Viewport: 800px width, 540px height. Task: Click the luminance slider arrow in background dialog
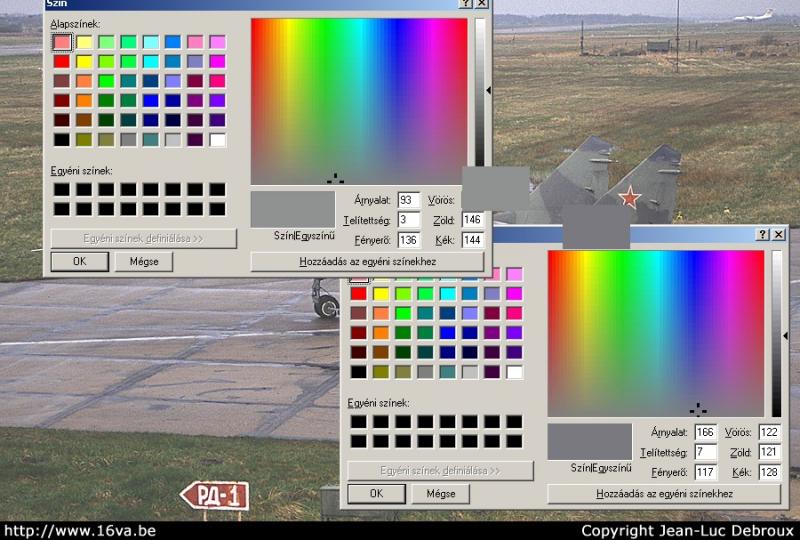tap(785, 336)
